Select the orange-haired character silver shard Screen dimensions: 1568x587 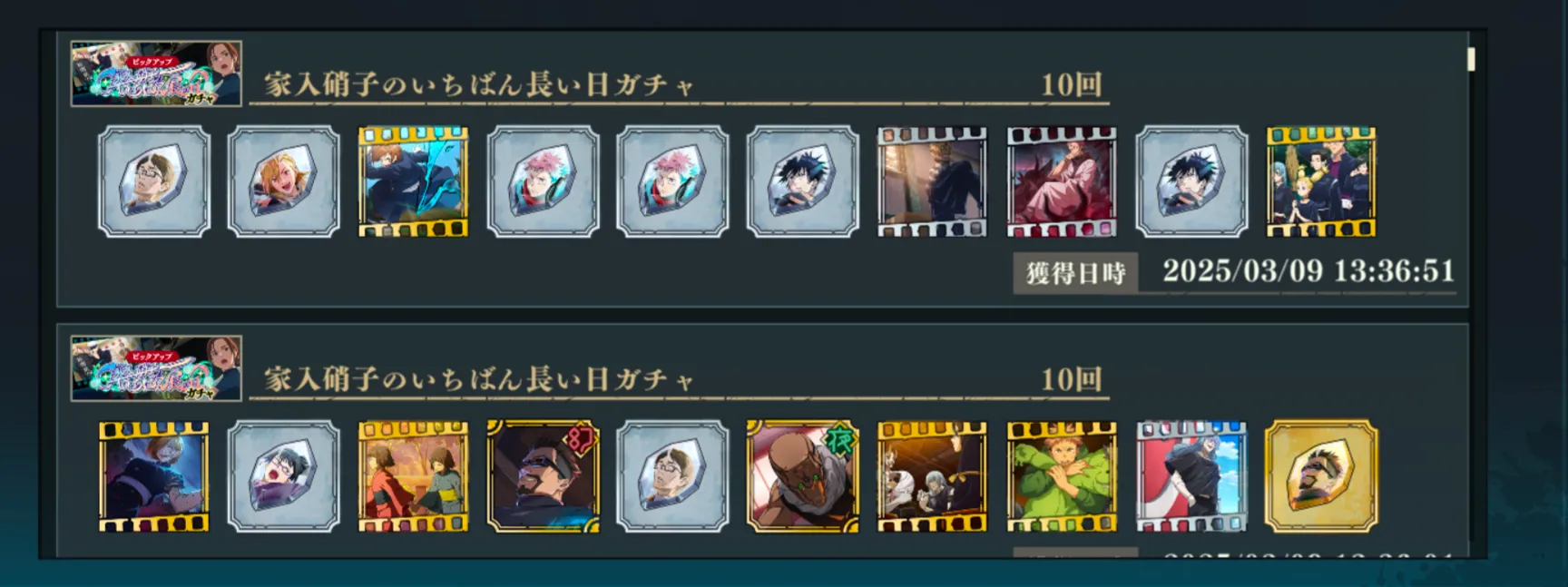click(283, 181)
